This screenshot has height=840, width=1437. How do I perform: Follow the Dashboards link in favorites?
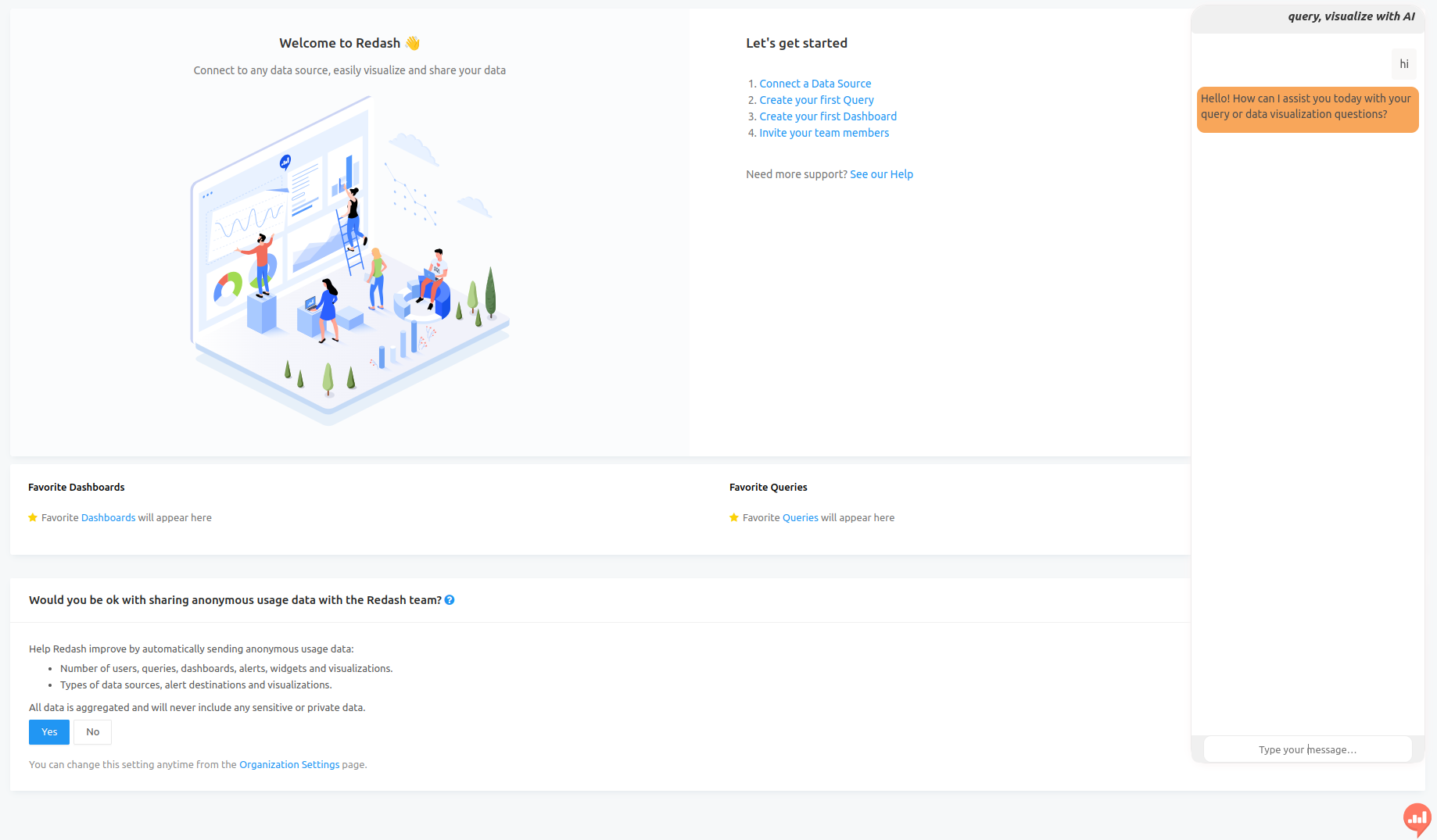[x=108, y=517]
